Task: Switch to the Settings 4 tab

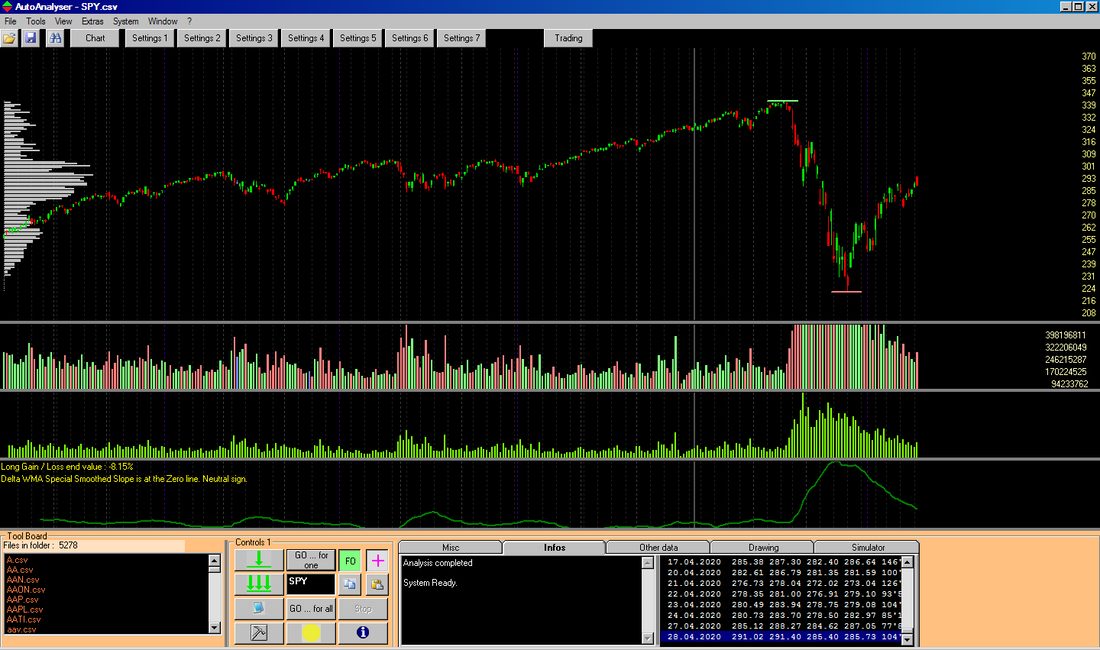Action: click(x=306, y=38)
